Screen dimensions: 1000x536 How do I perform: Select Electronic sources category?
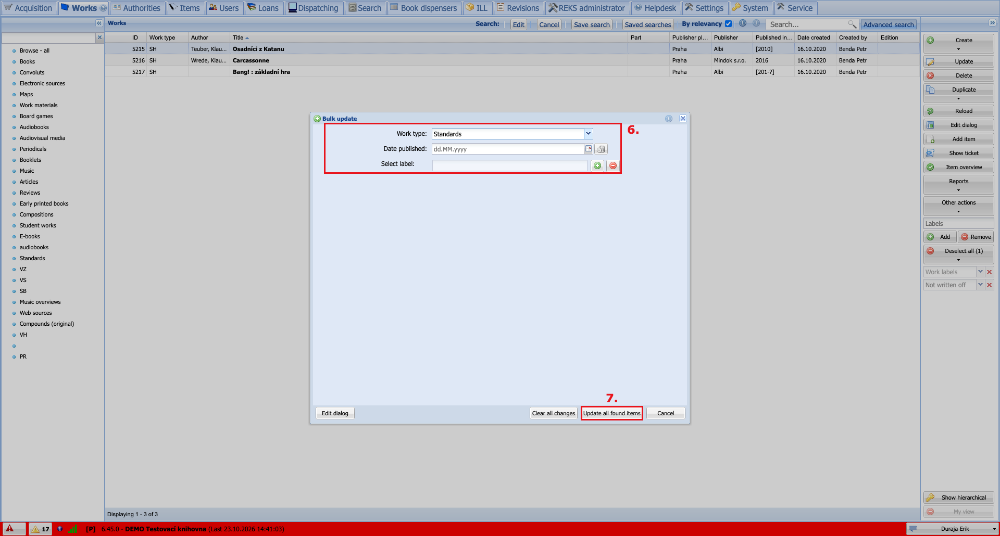click(x=42, y=83)
